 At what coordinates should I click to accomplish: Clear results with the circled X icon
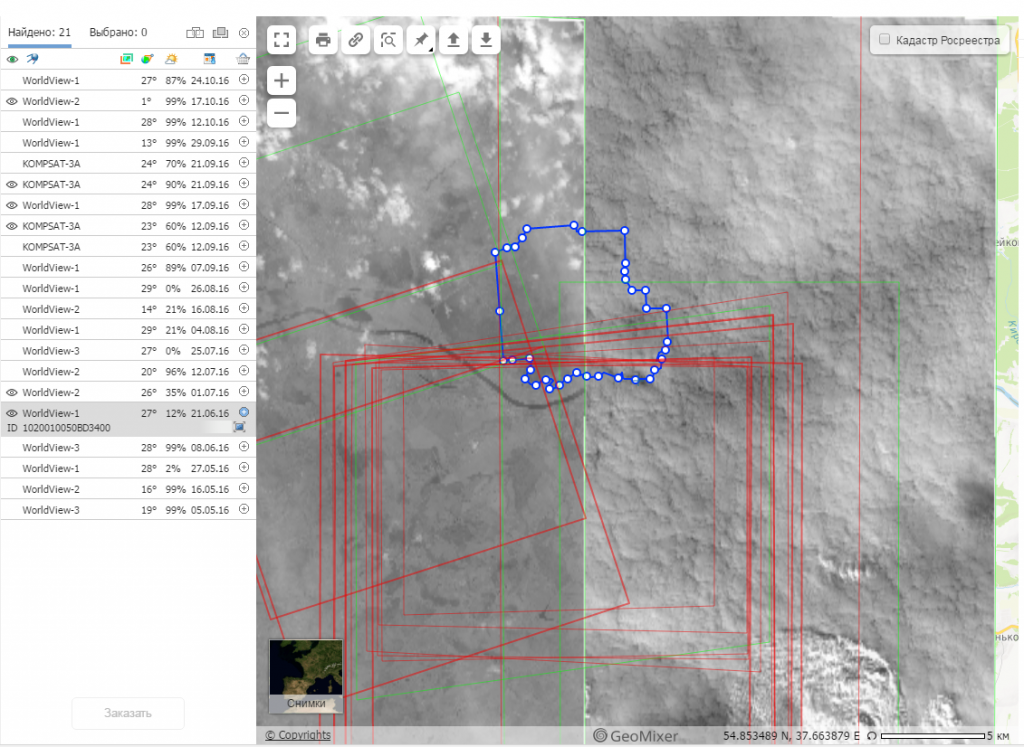point(243,33)
